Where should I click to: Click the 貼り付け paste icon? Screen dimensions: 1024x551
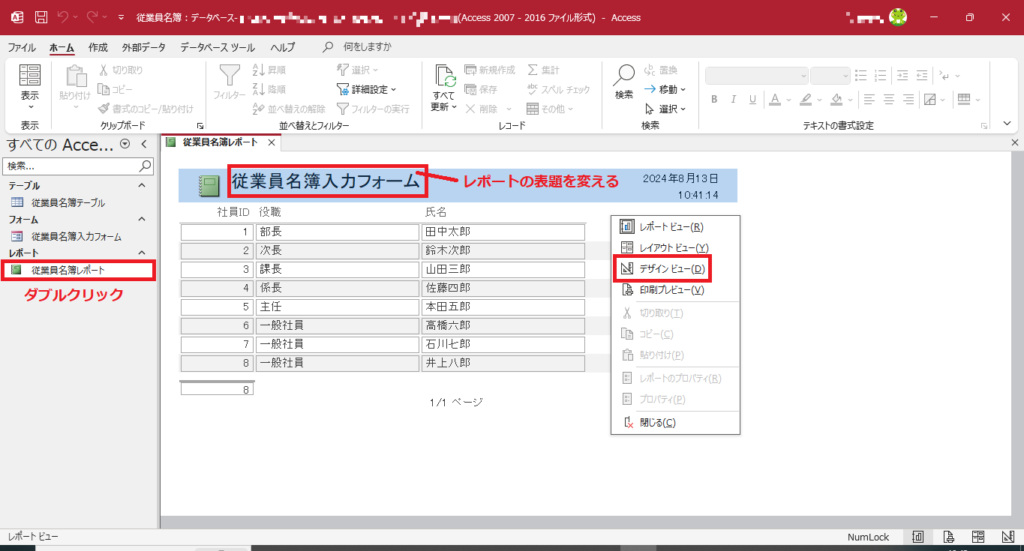75,77
